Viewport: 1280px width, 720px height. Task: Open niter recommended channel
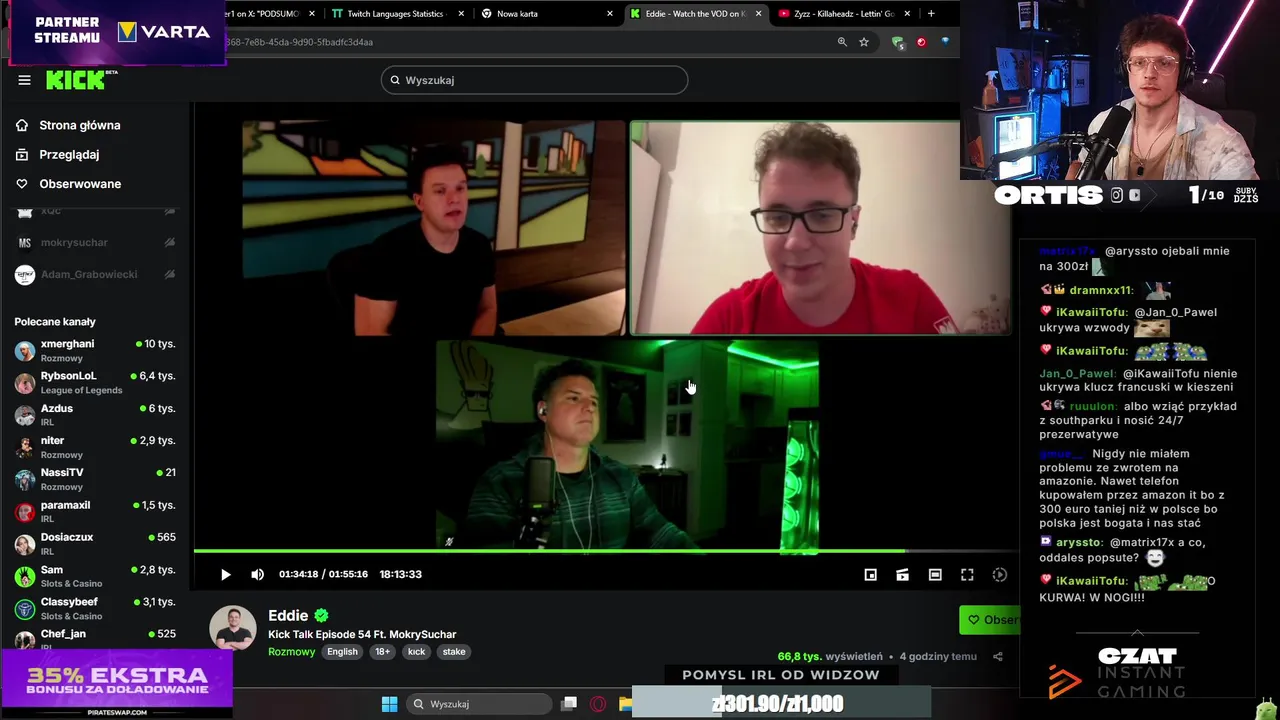[x=95, y=447]
